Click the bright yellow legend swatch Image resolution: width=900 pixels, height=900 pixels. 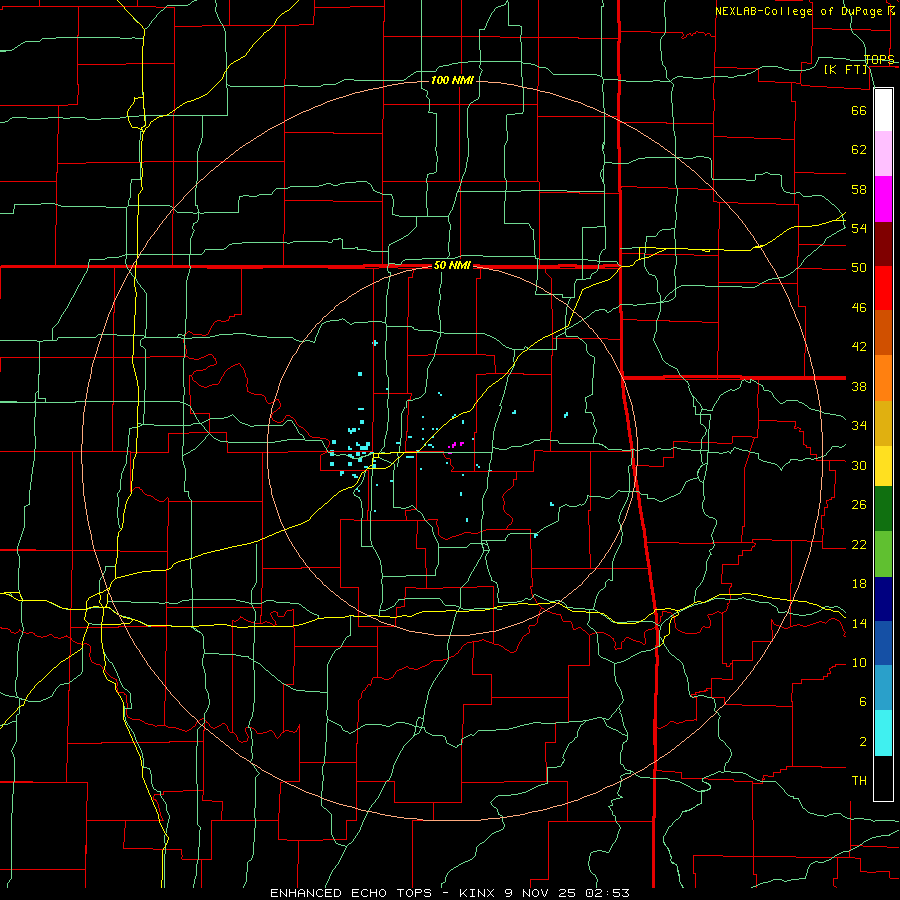click(883, 466)
